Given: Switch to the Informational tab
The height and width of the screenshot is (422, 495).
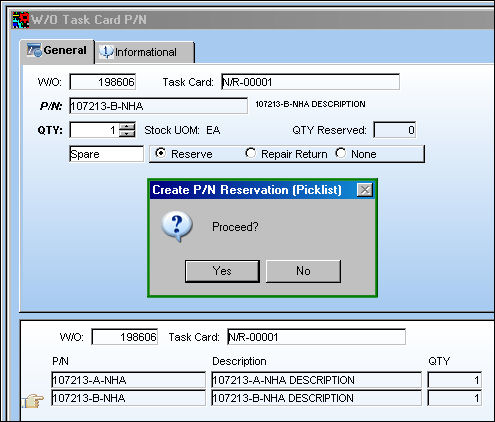Looking at the screenshot, I should [x=145, y=52].
